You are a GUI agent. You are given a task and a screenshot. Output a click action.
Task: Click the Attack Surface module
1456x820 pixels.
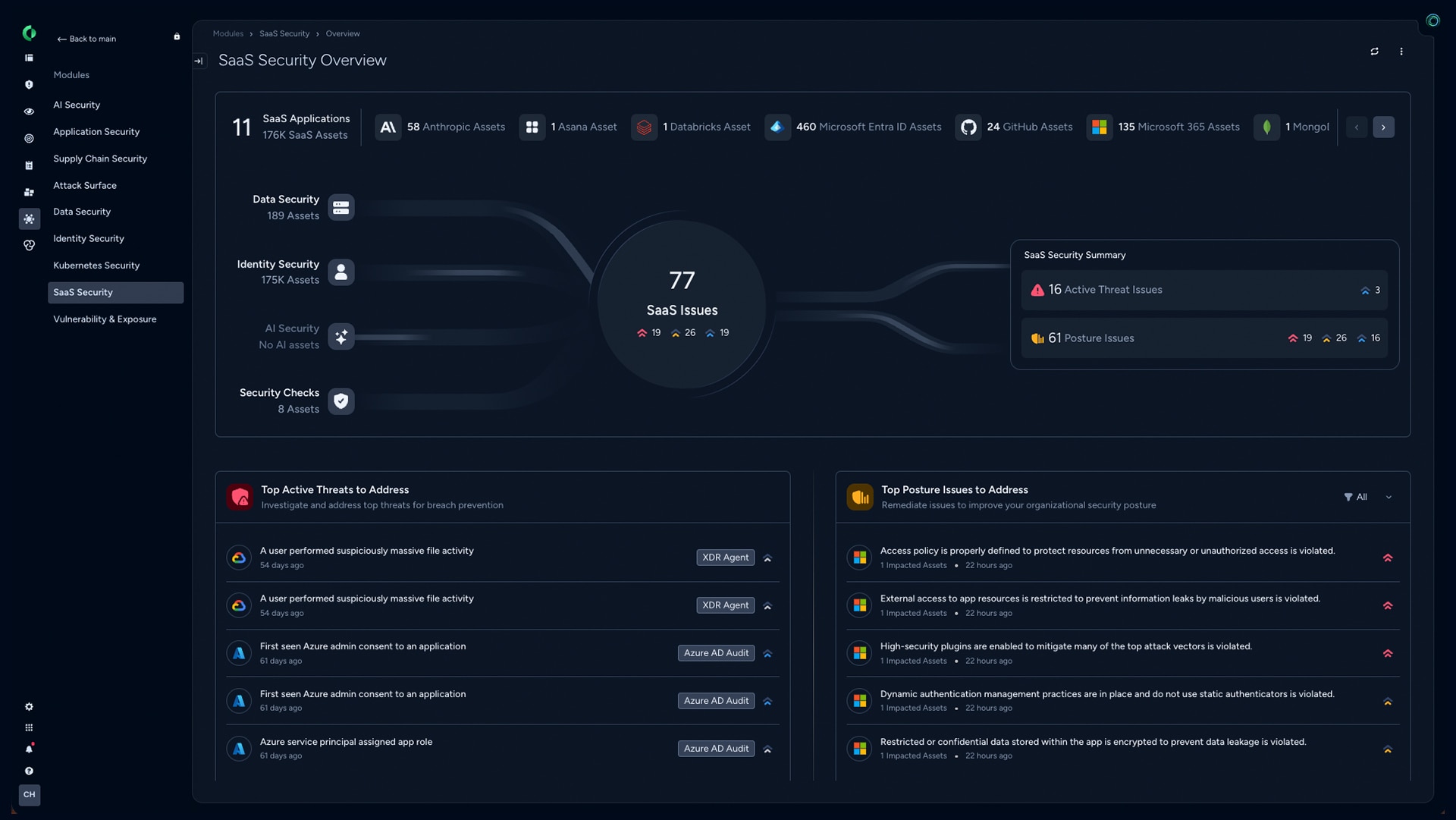pyautogui.click(x=85, y=186)
